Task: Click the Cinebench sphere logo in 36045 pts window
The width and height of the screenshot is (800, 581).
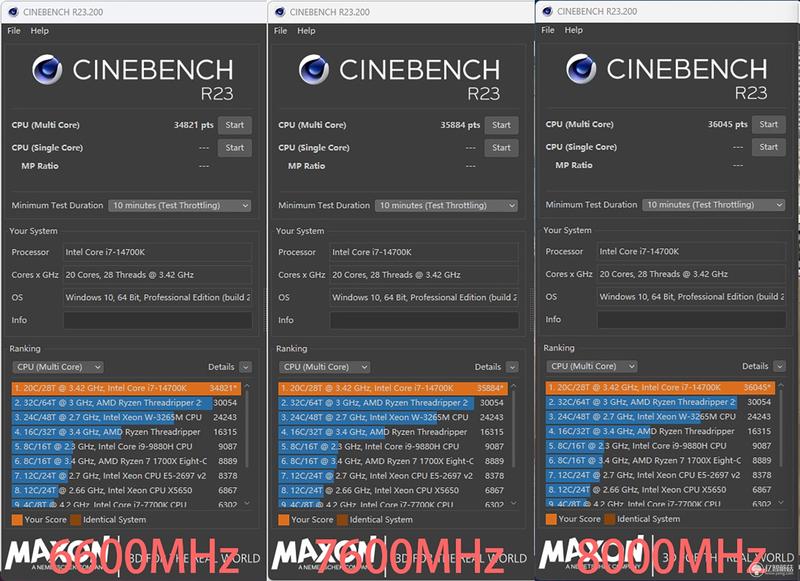Action: coord(582,69)
